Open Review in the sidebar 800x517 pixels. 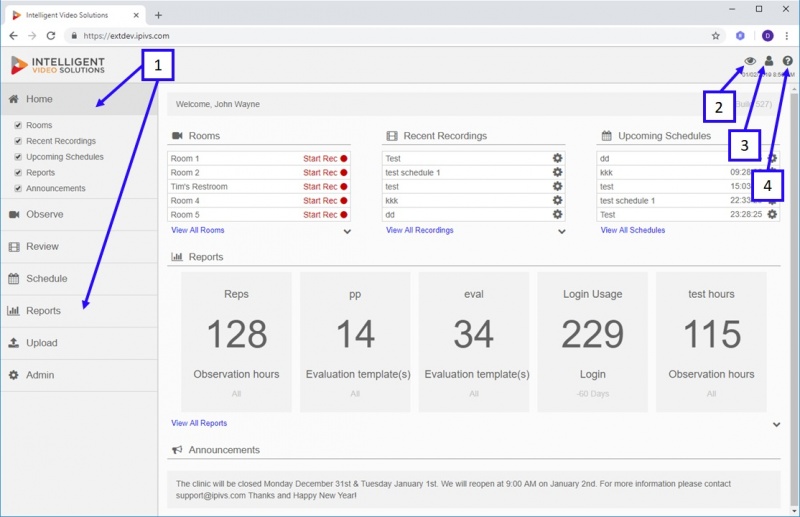(79, 247)
